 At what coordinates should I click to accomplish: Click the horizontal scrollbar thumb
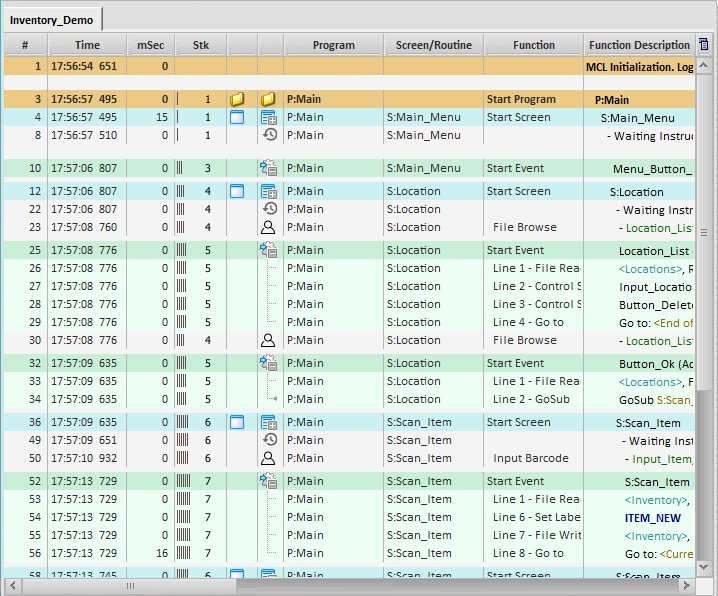point(130,587)
